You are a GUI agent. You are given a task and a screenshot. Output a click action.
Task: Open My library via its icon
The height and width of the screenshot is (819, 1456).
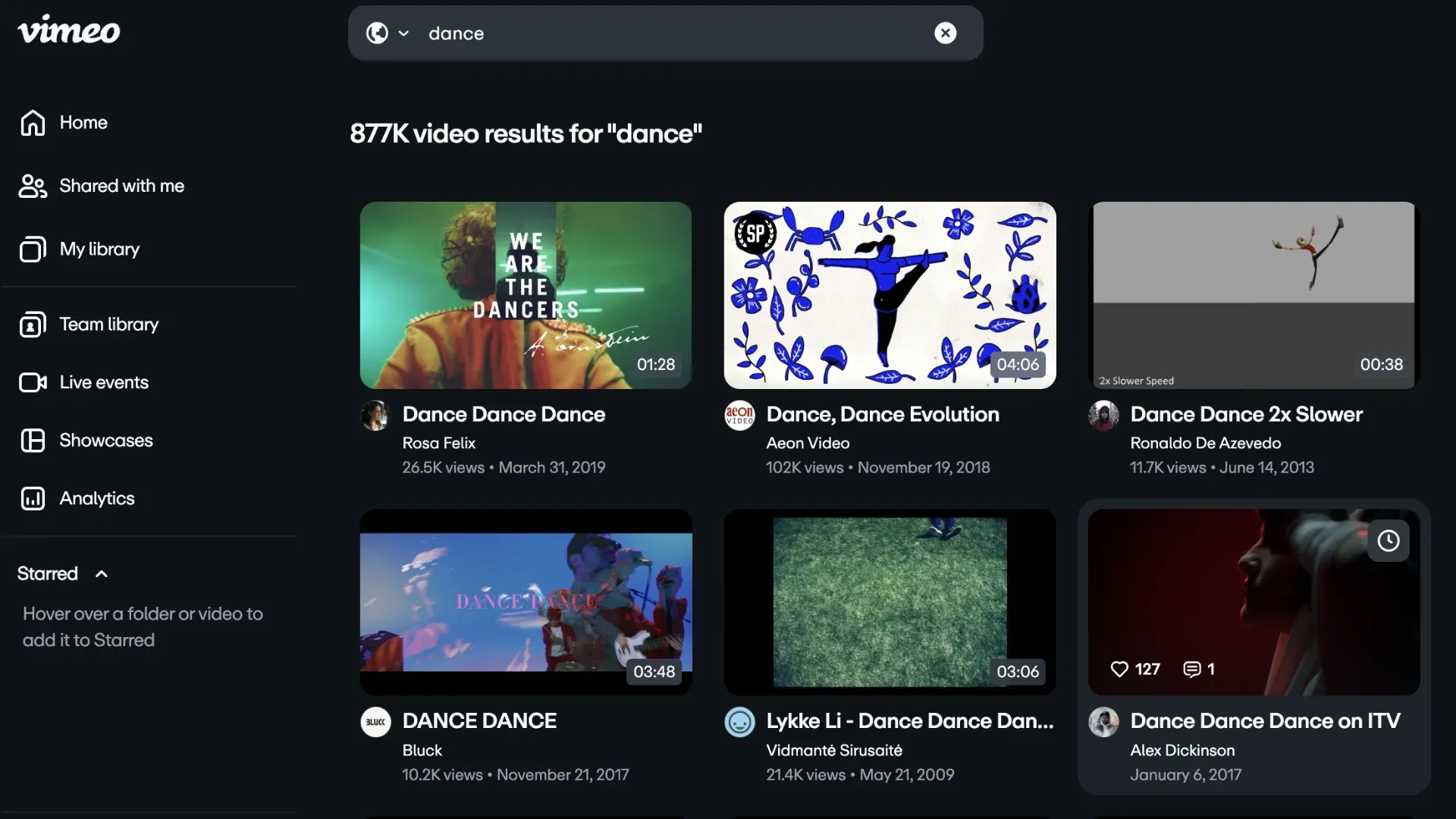[33, 249]
